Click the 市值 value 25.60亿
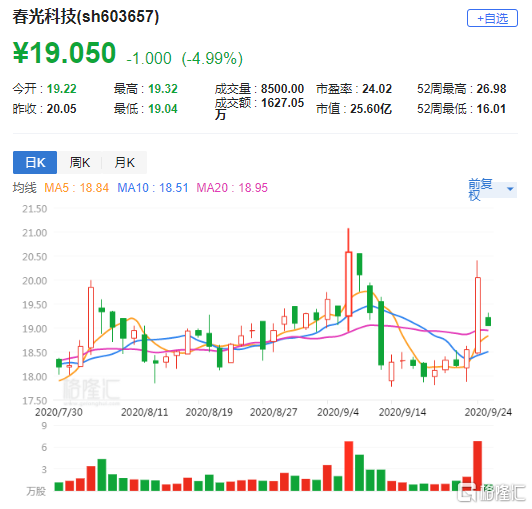This screenshot has width=532, height=509. tap(371, 109)
